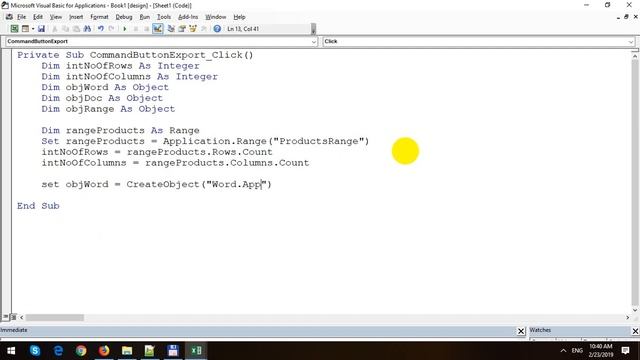This screenshot has height=360, width=640.
Task: Open Find with the binoculars icon
Action: (x=87, y=29)
